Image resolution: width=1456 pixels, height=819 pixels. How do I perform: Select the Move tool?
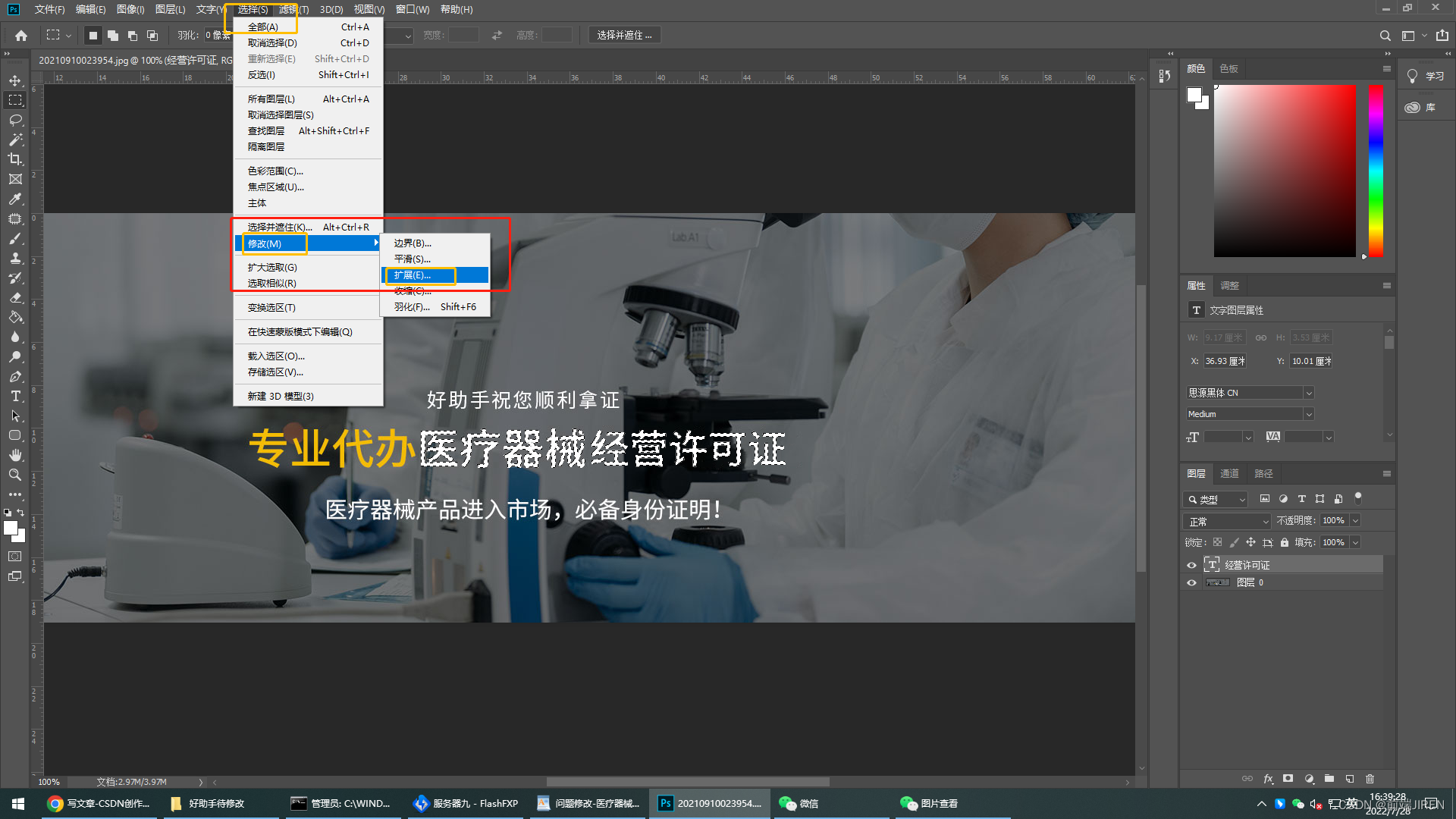15,80
